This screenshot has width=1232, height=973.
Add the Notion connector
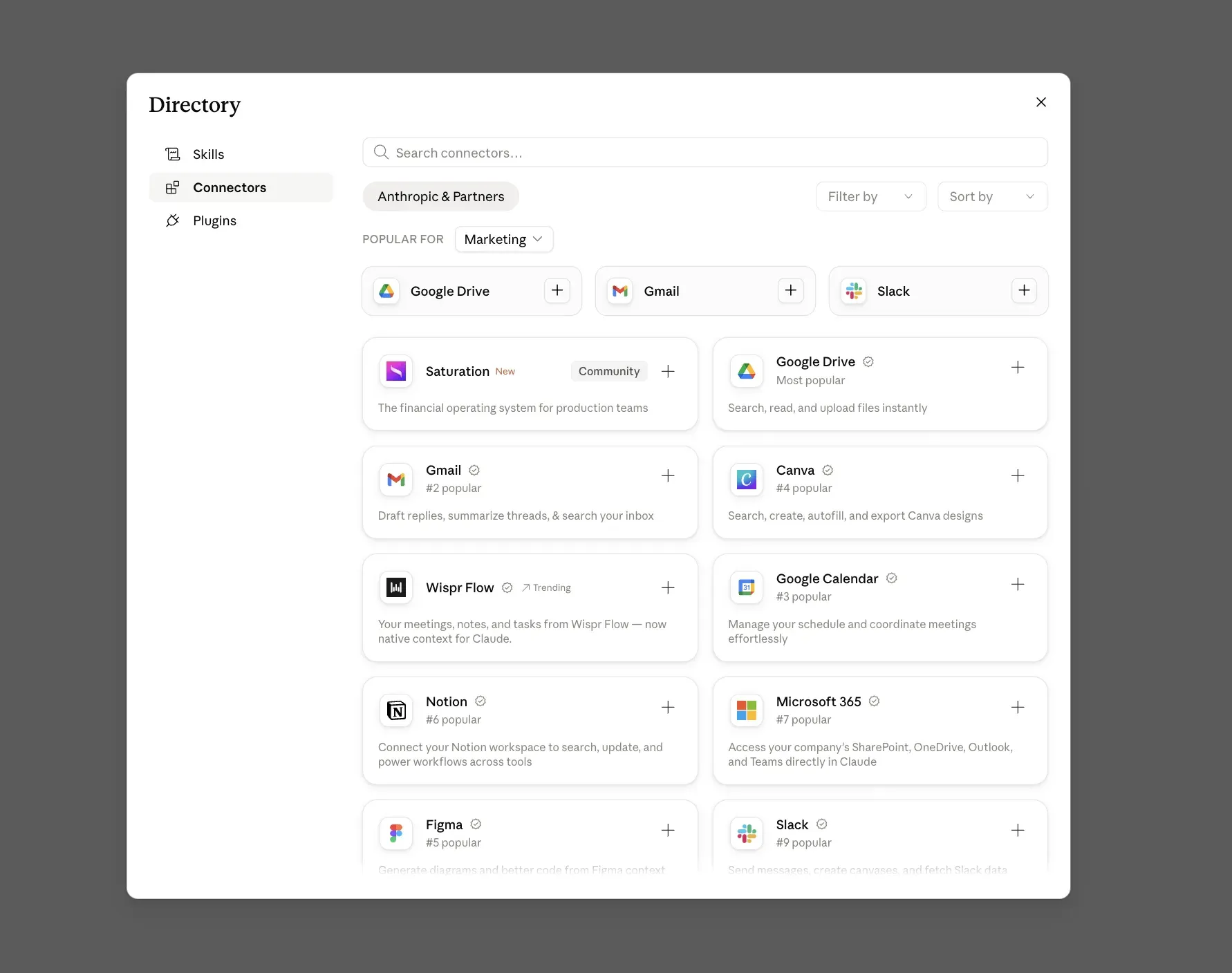click(668, 707)
